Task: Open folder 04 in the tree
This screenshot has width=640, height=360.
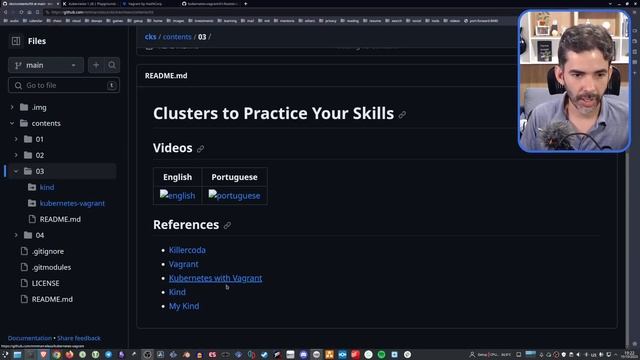Action: click(40, 235)
